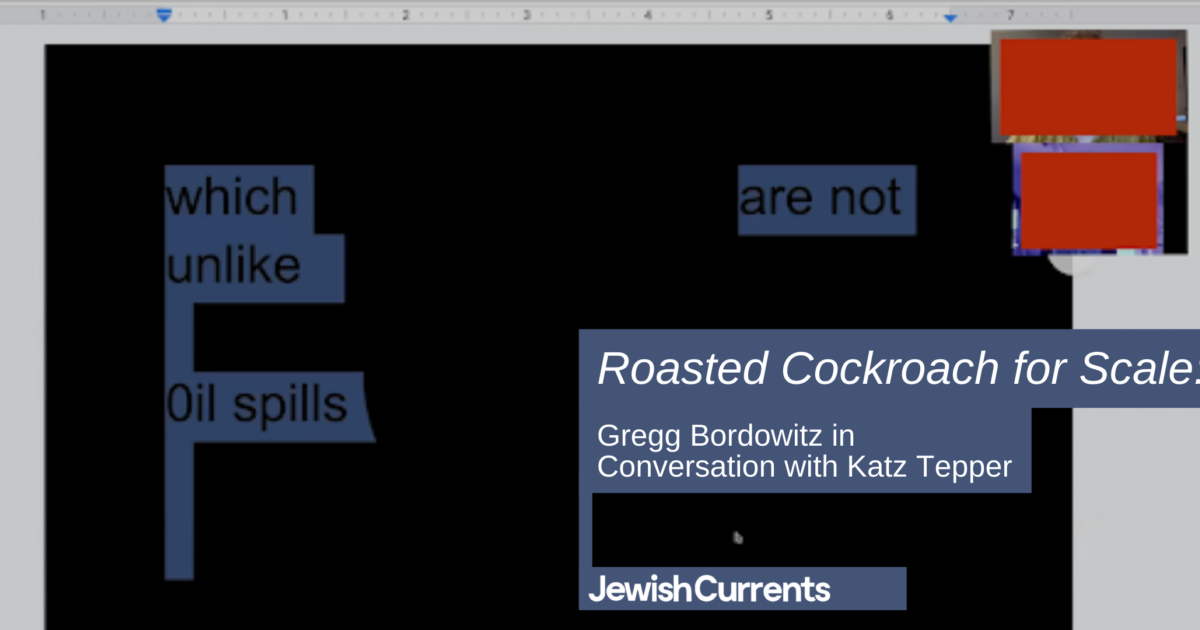
Task: Click the ruler tick area near the 6-inch mark
Action: tap(890, 16)
